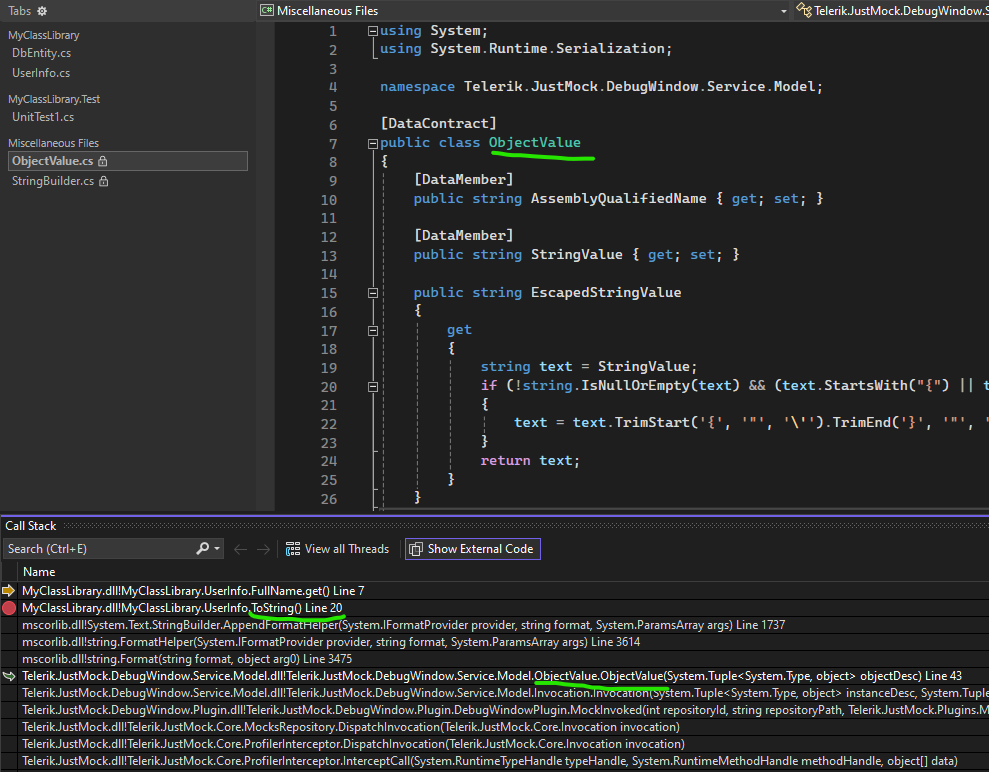
Task: Toggle Show External Code
Action: click(x=472, y=549)
